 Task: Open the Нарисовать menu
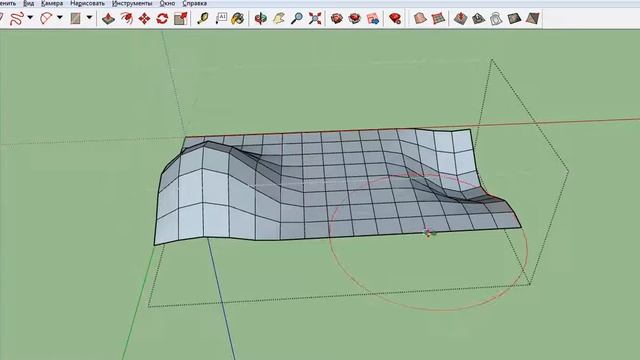pos(87,3)
